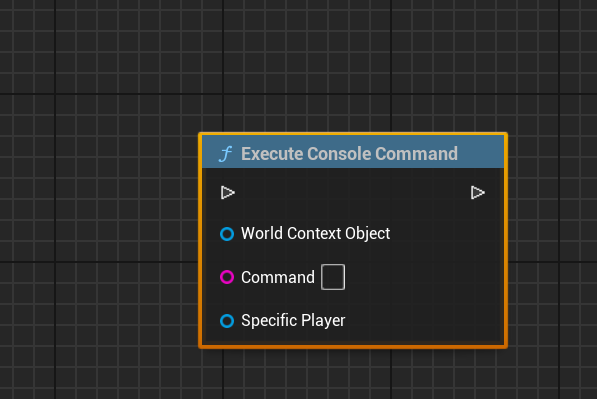Viewport: 597px width, 399px height.
Task: Click the Specific Player label
Action: [293, 321]
